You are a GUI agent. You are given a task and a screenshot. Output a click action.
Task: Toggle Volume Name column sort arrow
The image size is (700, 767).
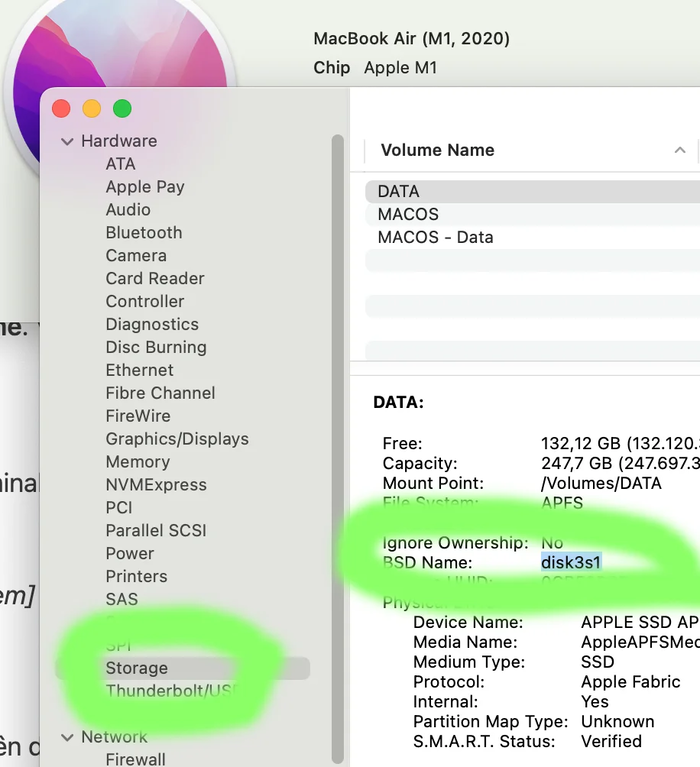(680, 150)
